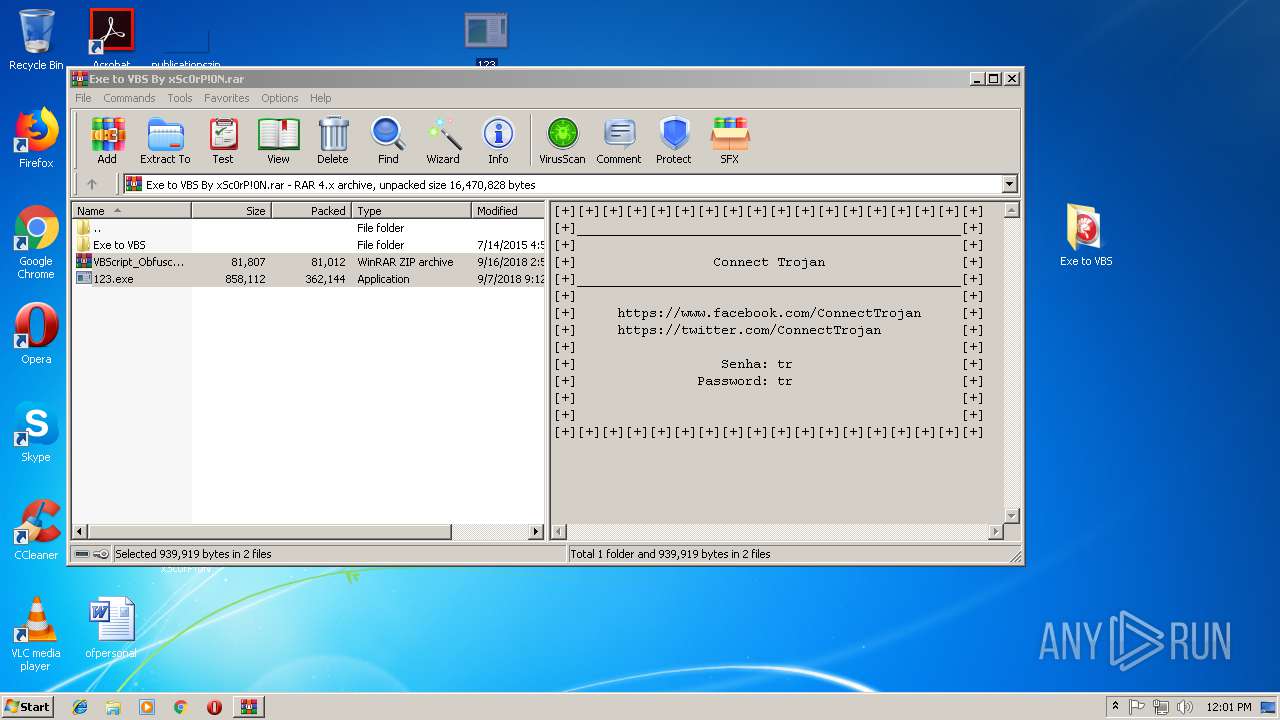Open the View toolbar icon
The image size is (1280, 720).
[278, 140]
